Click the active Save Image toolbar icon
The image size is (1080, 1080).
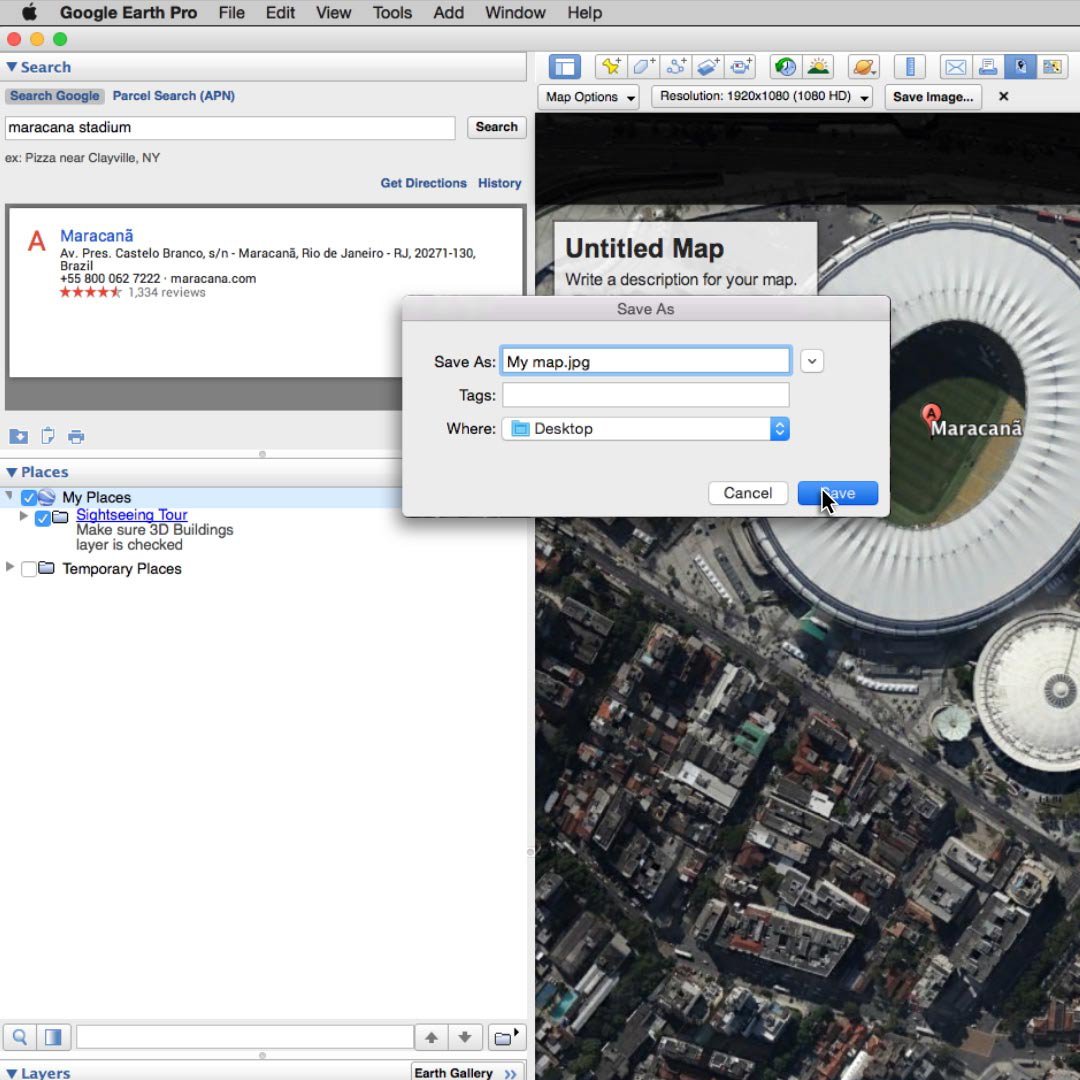point(1020,67)
